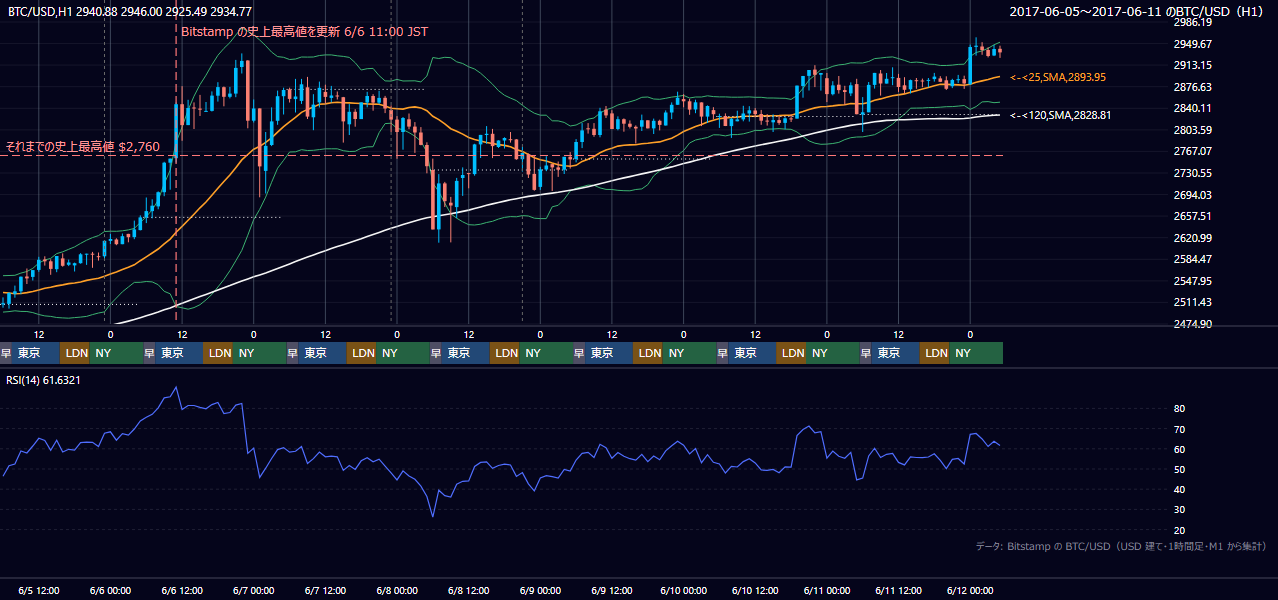This screenshot has width=1278, height=600.
Task: Select the 6/11 00:00 date marker
Action: pos(826,590)
